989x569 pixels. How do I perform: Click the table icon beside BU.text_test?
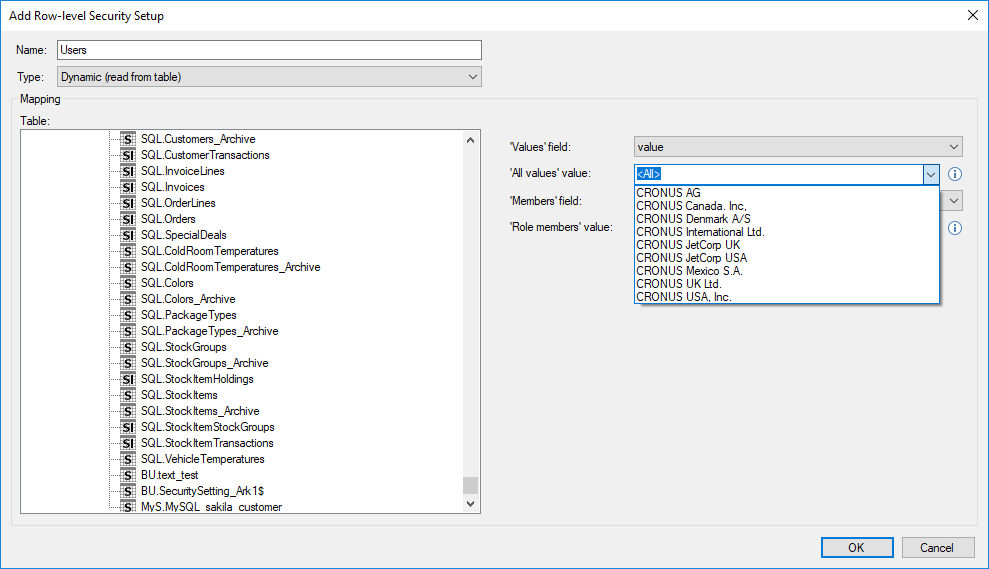[x=128, y=475]
